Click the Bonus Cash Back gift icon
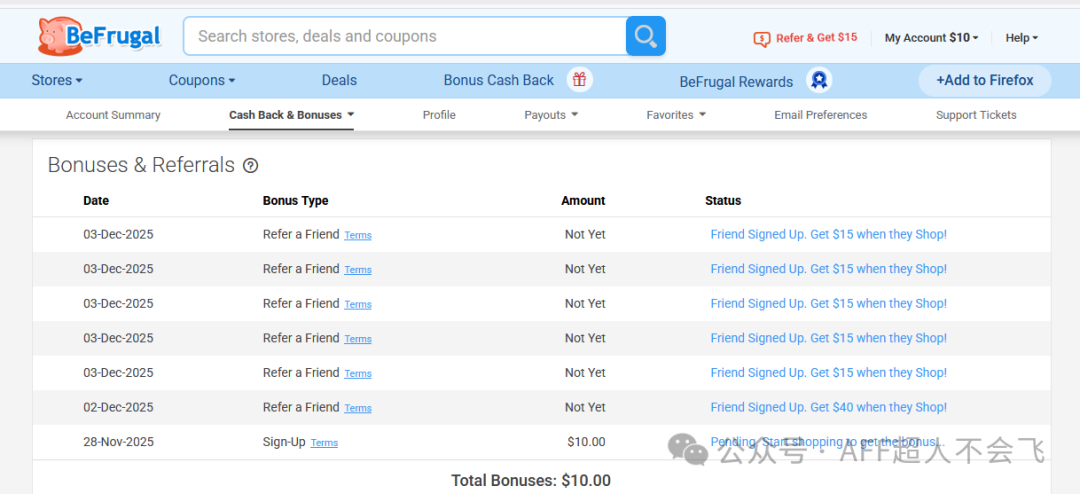Image resolution: width=1080 pixels, height=494 pixels. coord(579,80)
